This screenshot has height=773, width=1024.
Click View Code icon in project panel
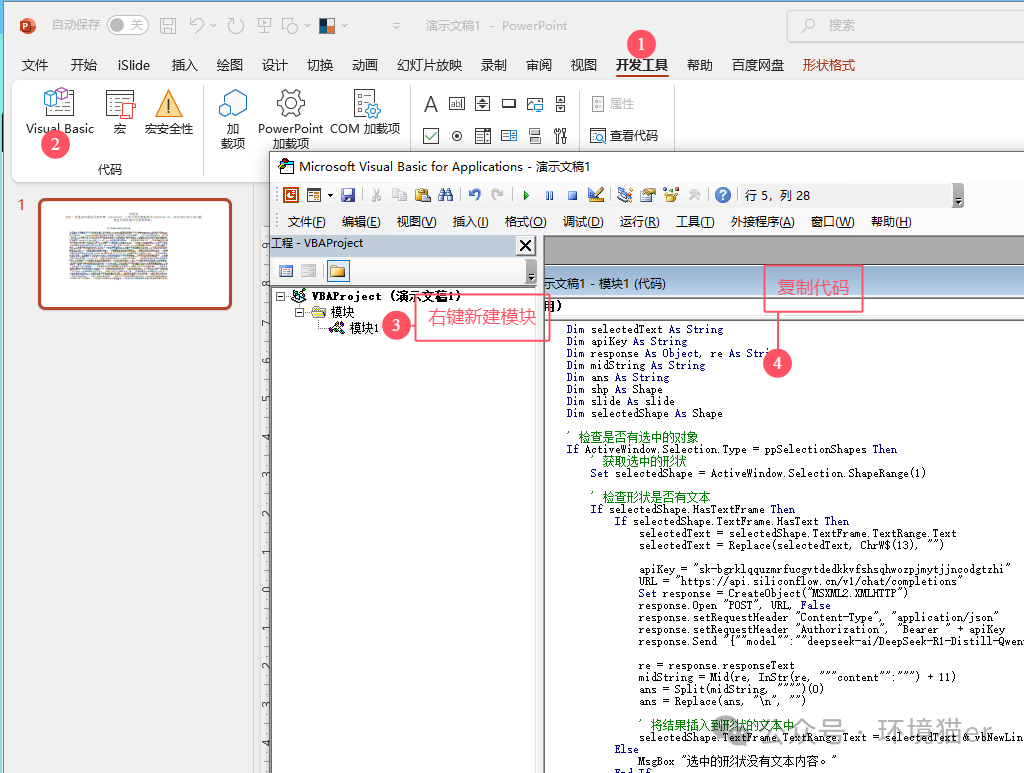(286, 271)
